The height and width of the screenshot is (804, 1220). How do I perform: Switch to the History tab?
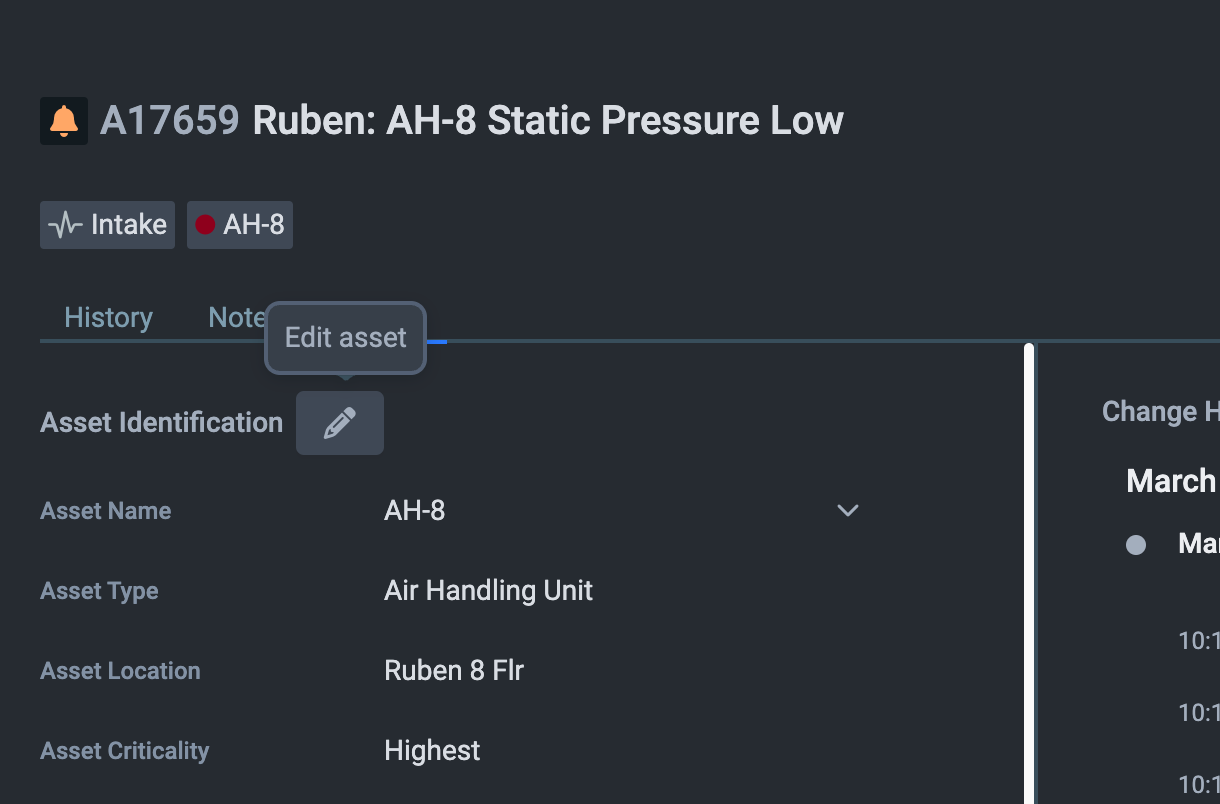tap(108, 318)
